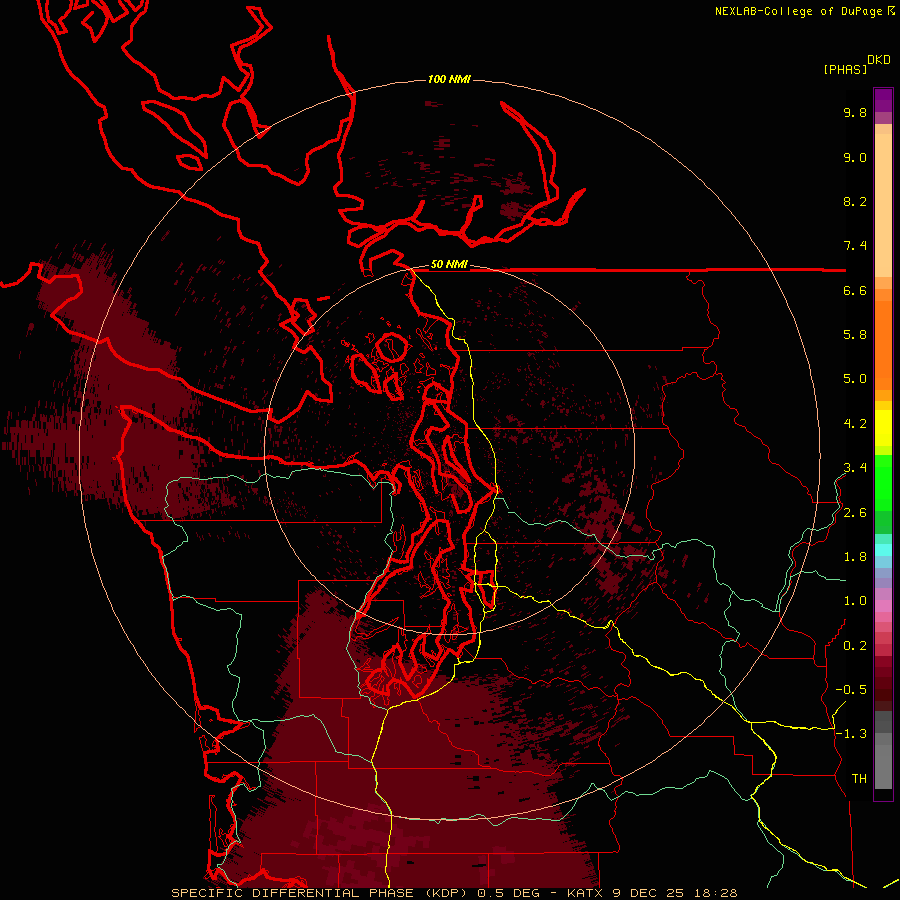Click the DKD unit label above the scale
Screen dimensions: 900x900
879,60
